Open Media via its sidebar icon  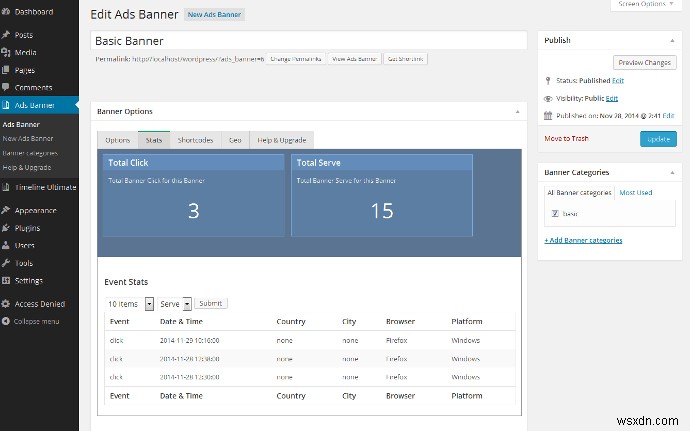coord(6,52)
